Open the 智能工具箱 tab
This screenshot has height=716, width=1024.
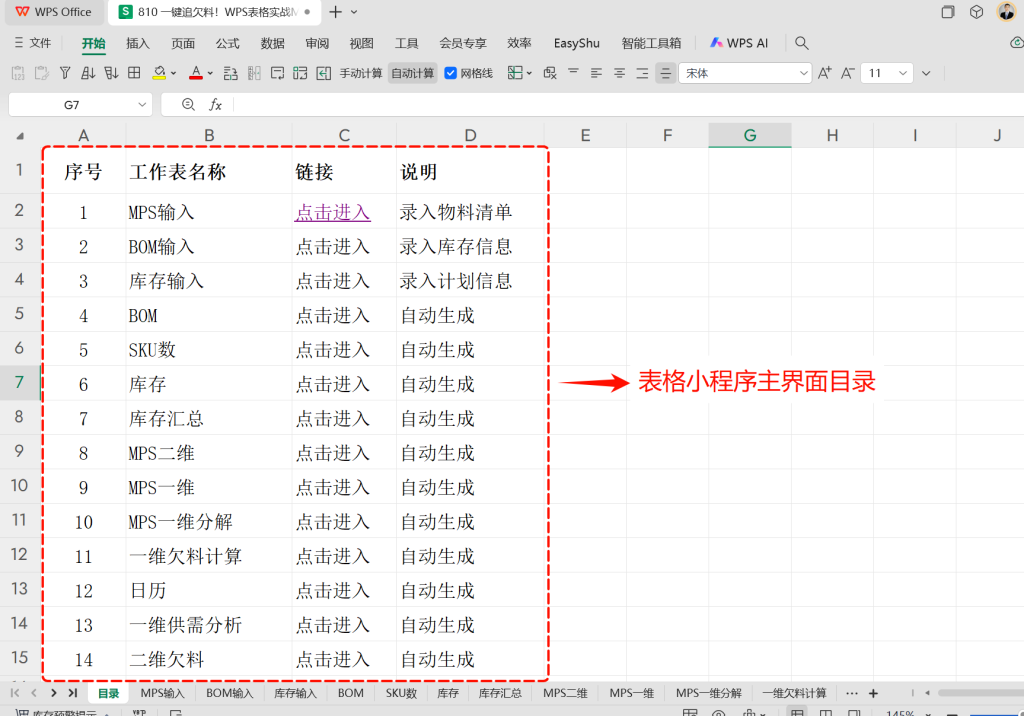click(651, 43)
